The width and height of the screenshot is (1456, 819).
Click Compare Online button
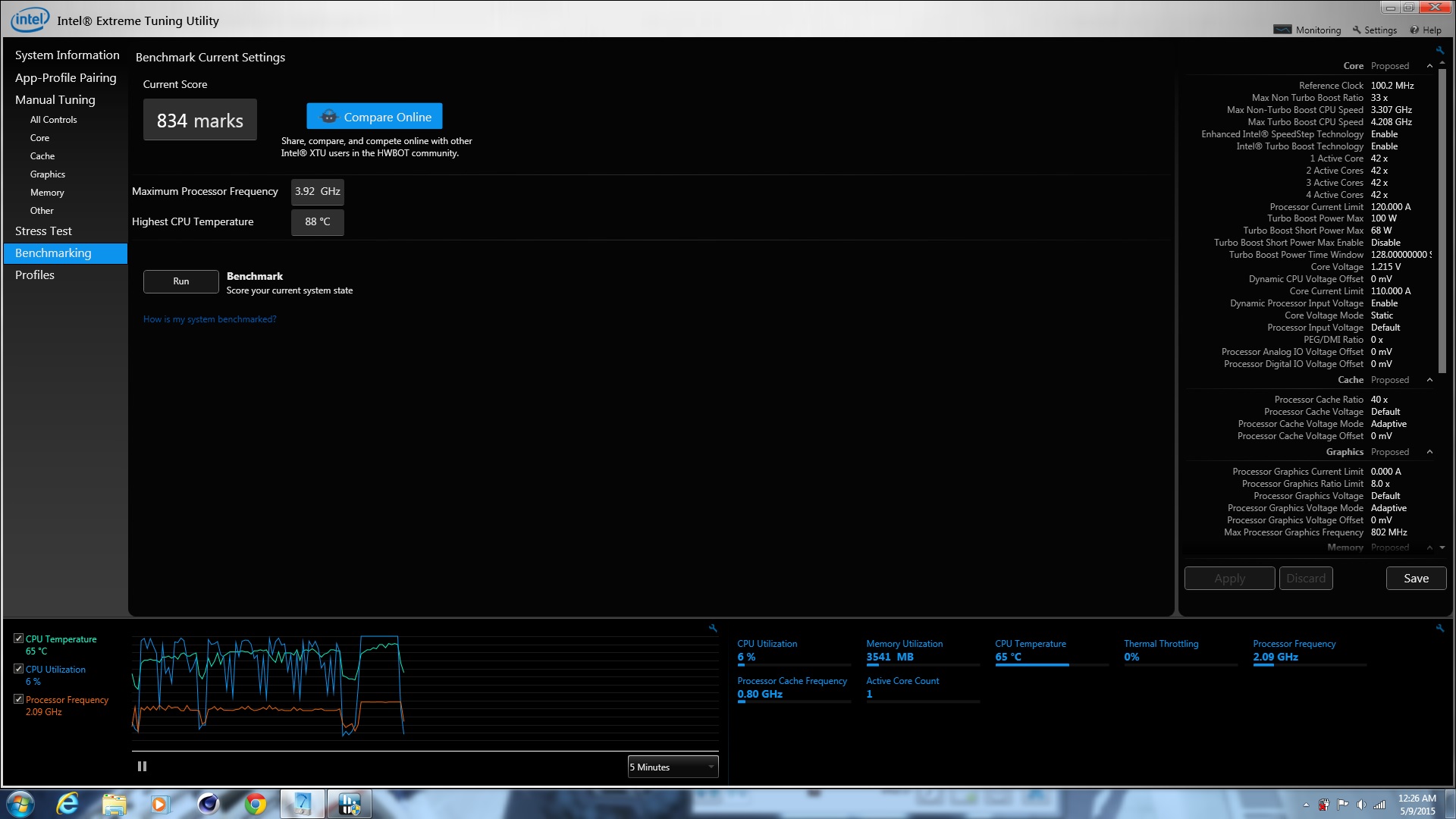click(x=374, y=117)
